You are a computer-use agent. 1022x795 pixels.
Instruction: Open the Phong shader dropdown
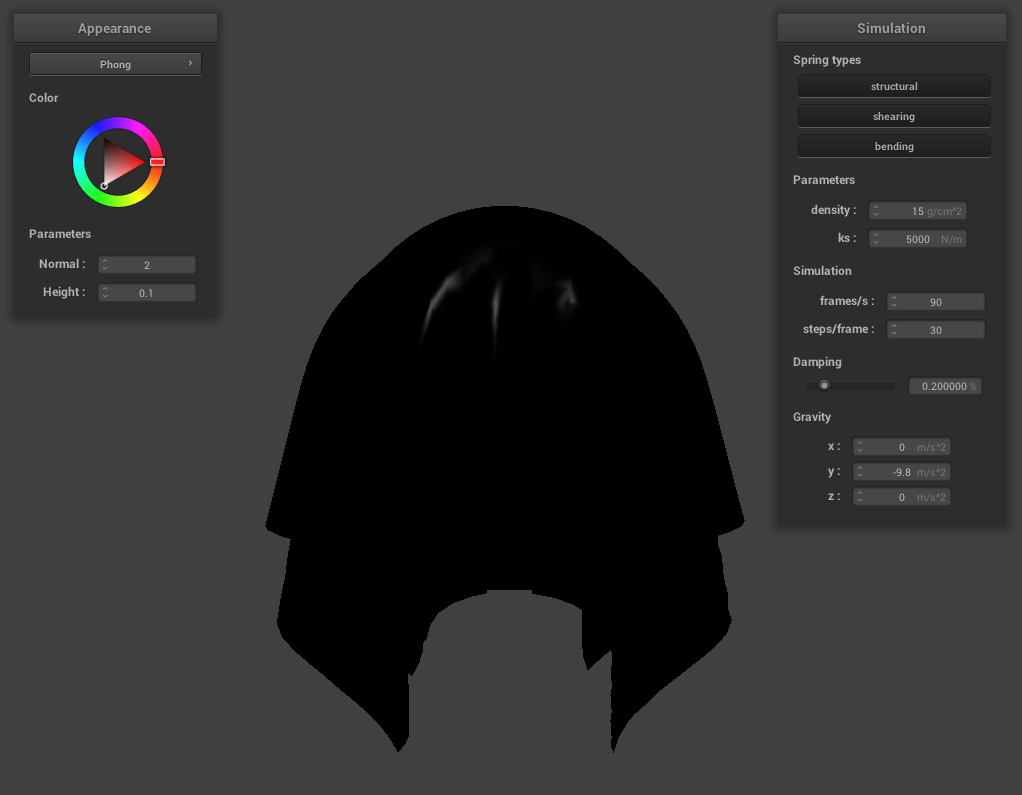tap(115, 64)
